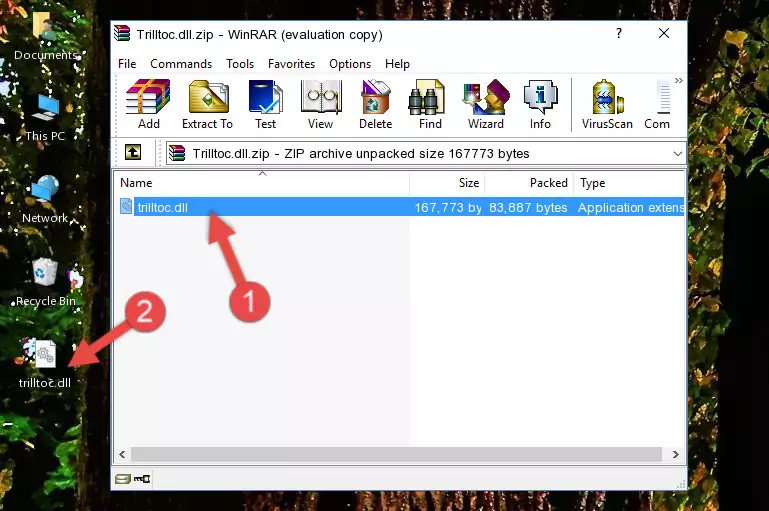
Task: Click the Add archive toolbar icon
Action: coord(148,104)
